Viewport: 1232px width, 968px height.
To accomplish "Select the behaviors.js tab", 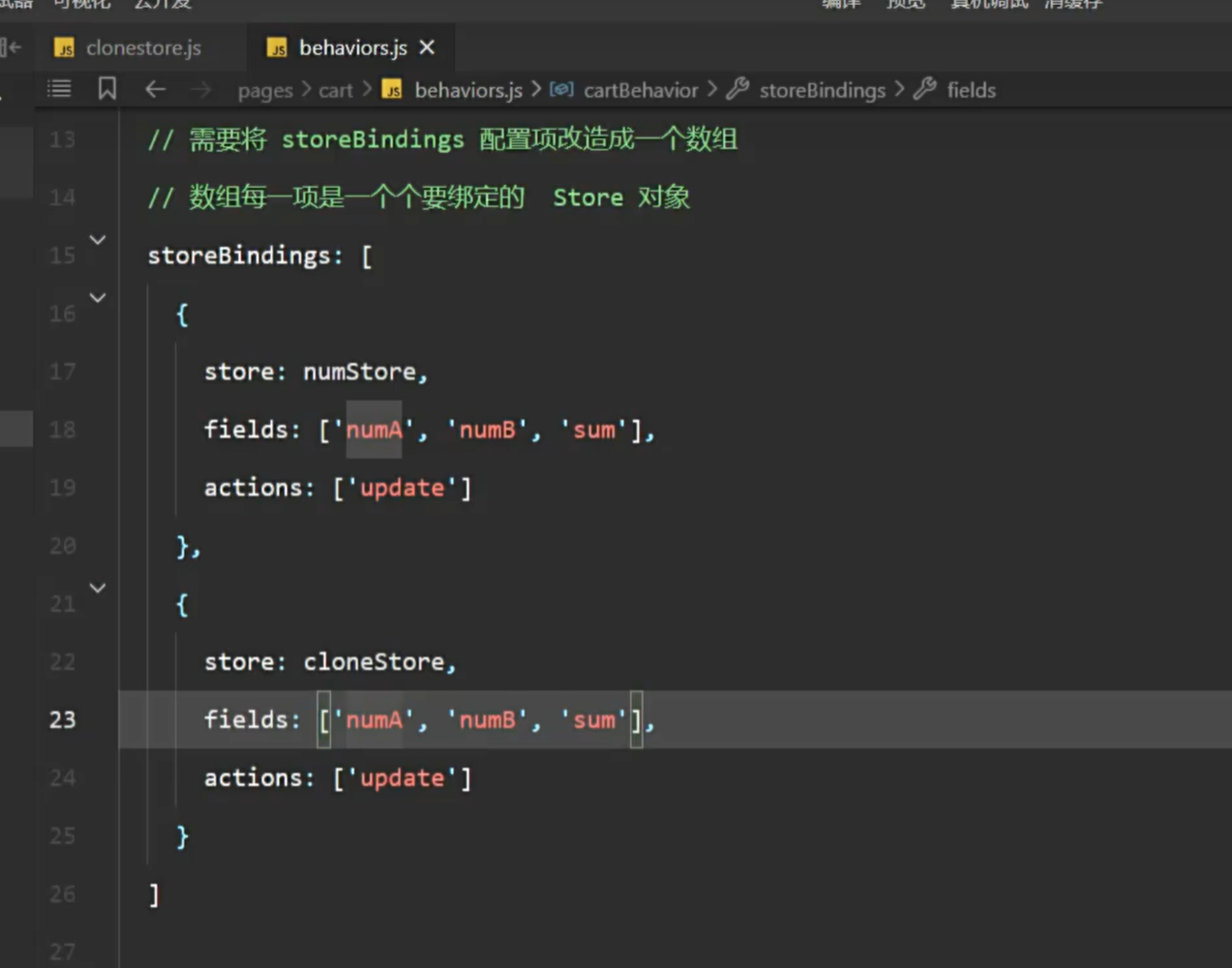I will (352, 47).
